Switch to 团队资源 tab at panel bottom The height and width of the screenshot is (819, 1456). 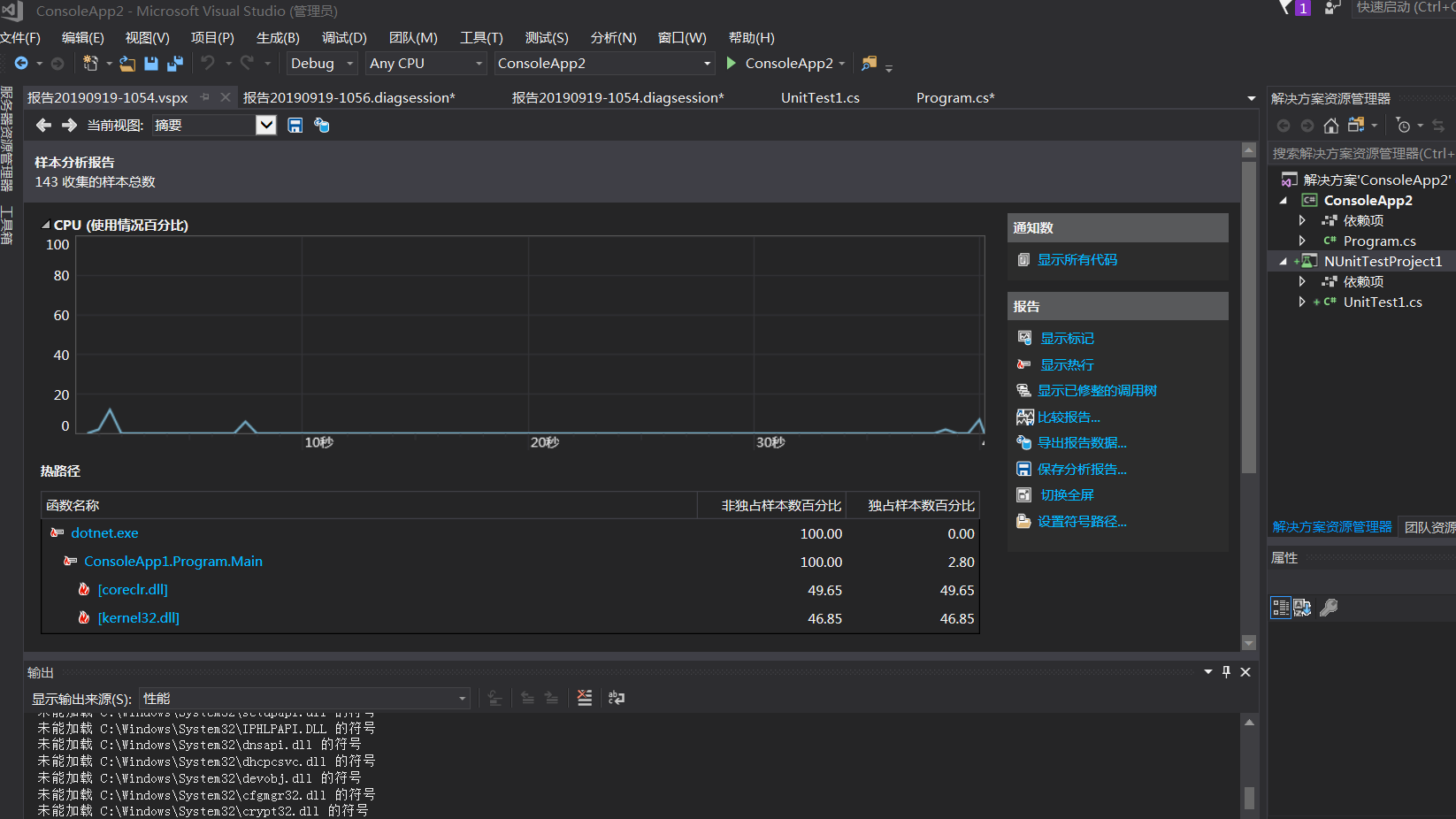coord(1429,527)
